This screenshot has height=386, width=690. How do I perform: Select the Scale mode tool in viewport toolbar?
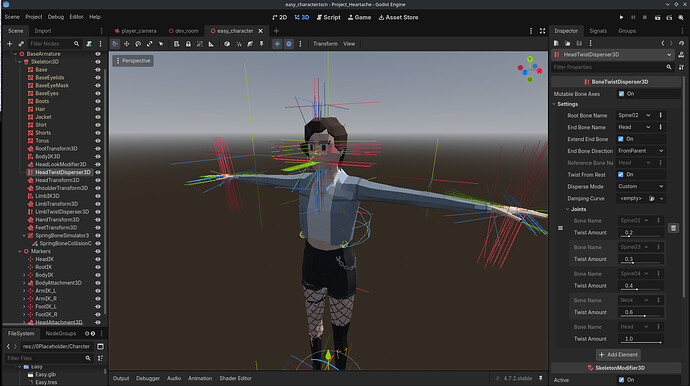pos(149,44)
